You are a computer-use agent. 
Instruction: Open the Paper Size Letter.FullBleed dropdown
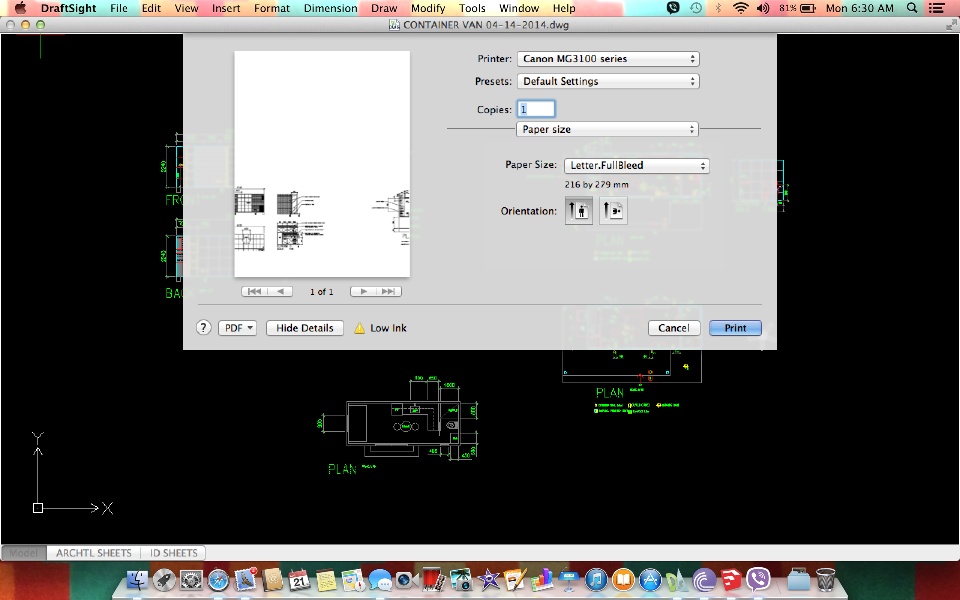click(x=637, y=165)
